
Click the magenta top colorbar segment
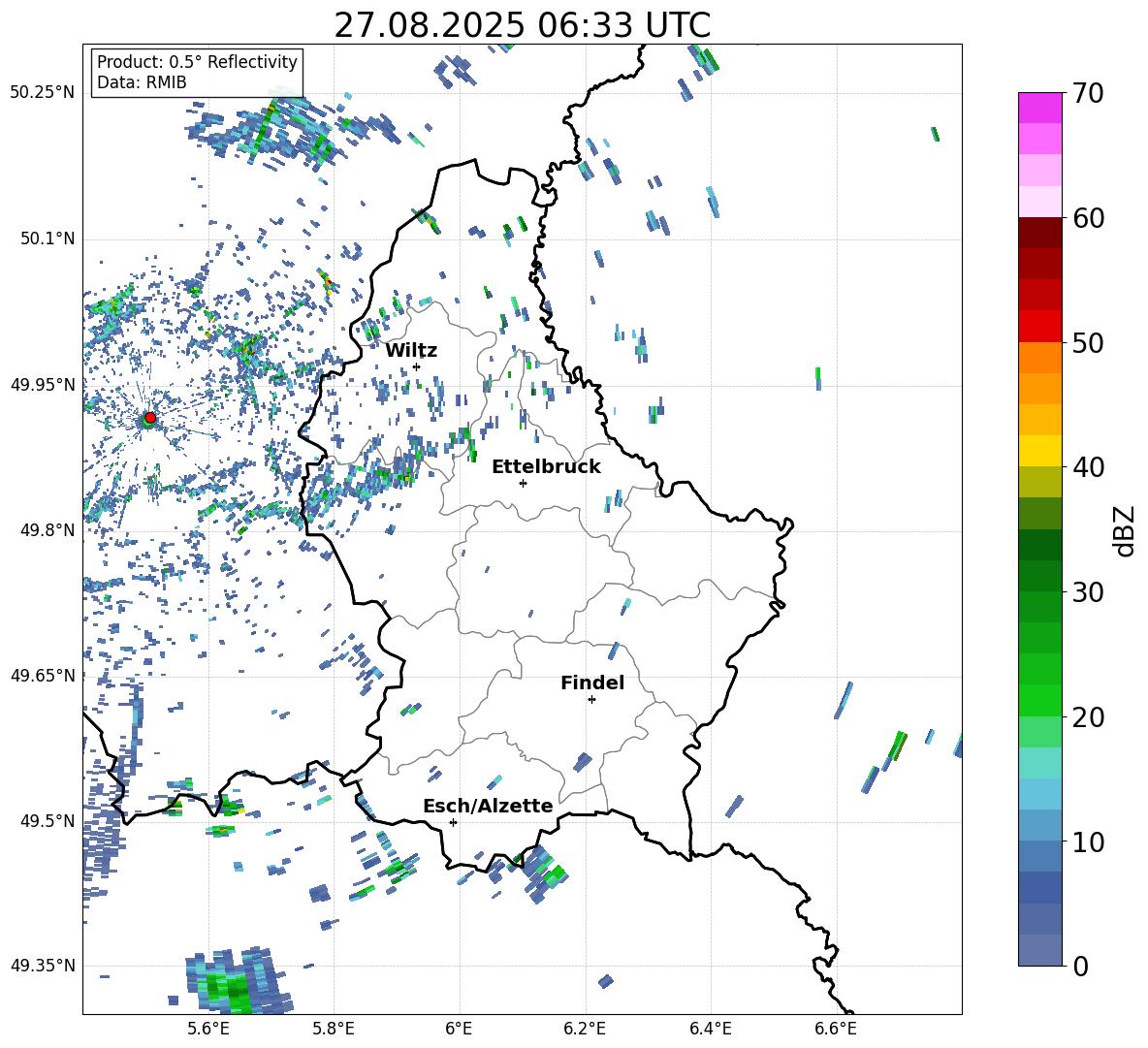point(1039,108)
